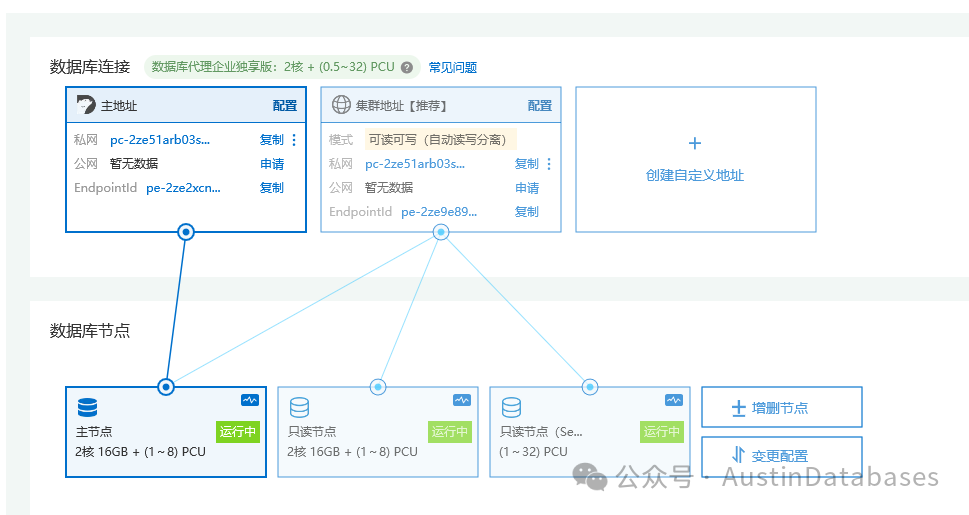Screen dimensions: 969x515
Task: Click database icon of 主节点
Action: click(x=87, y=408)
